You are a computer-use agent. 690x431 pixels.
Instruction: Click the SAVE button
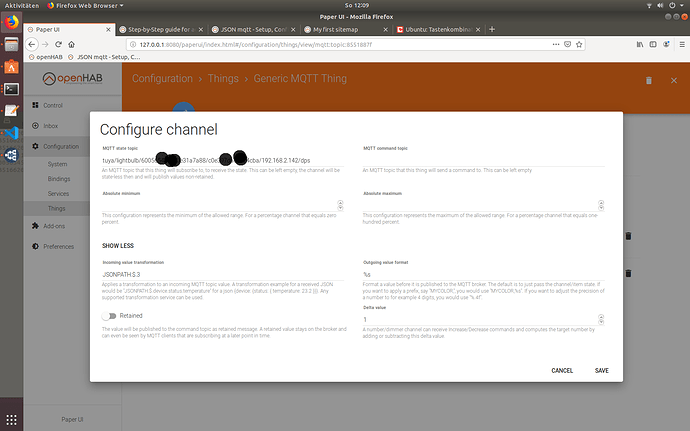point(602,371)
